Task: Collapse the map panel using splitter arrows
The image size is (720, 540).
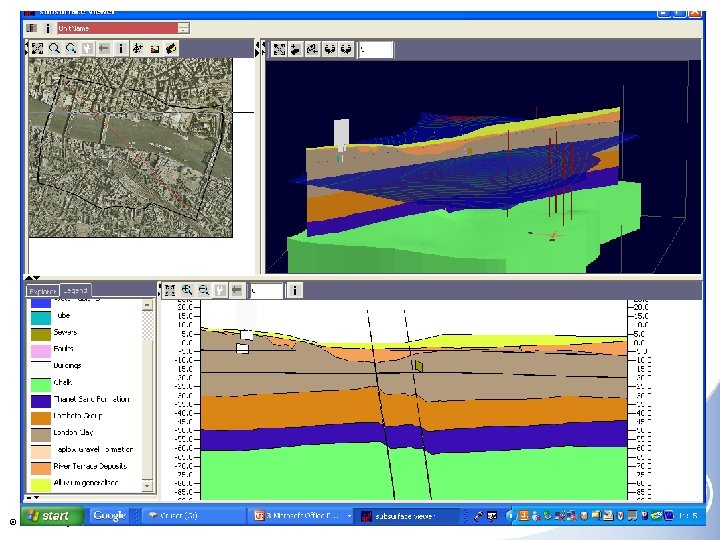Action: click(x=258, y=48)
